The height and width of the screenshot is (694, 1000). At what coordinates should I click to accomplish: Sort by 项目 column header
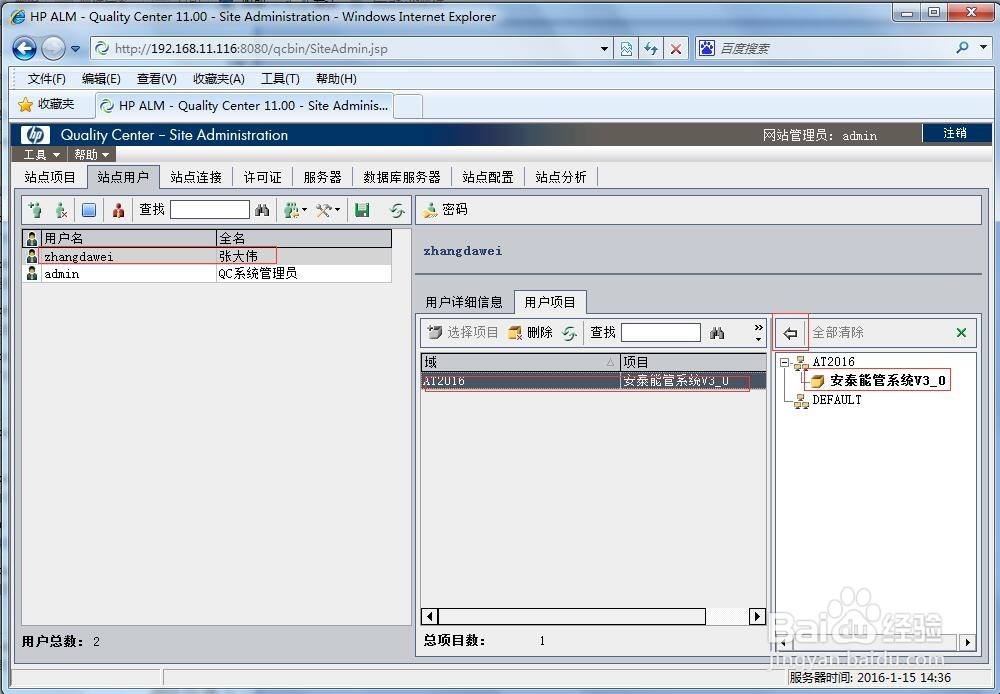coord(693,362)
